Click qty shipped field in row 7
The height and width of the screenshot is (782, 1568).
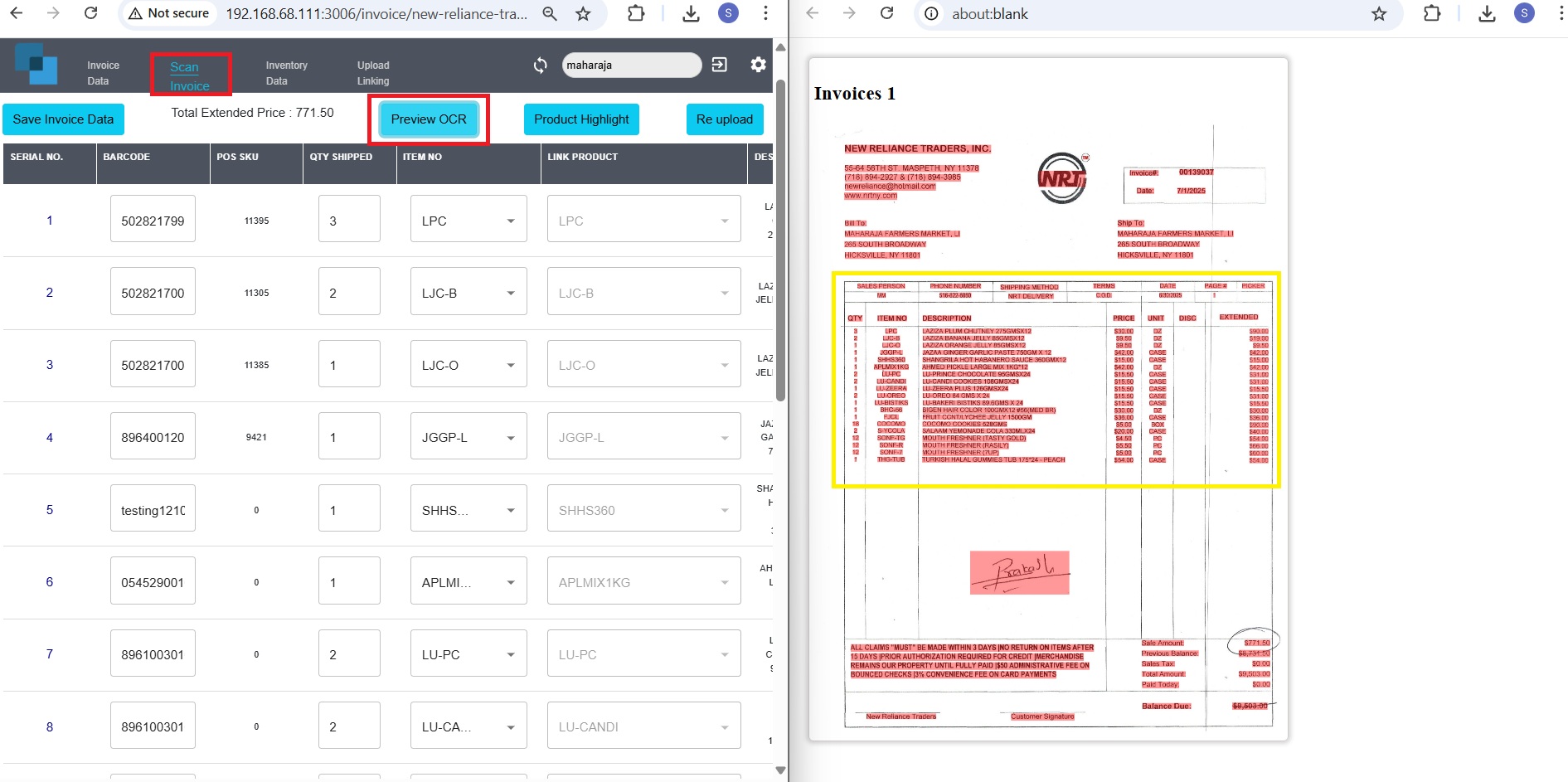pos(349,654)
